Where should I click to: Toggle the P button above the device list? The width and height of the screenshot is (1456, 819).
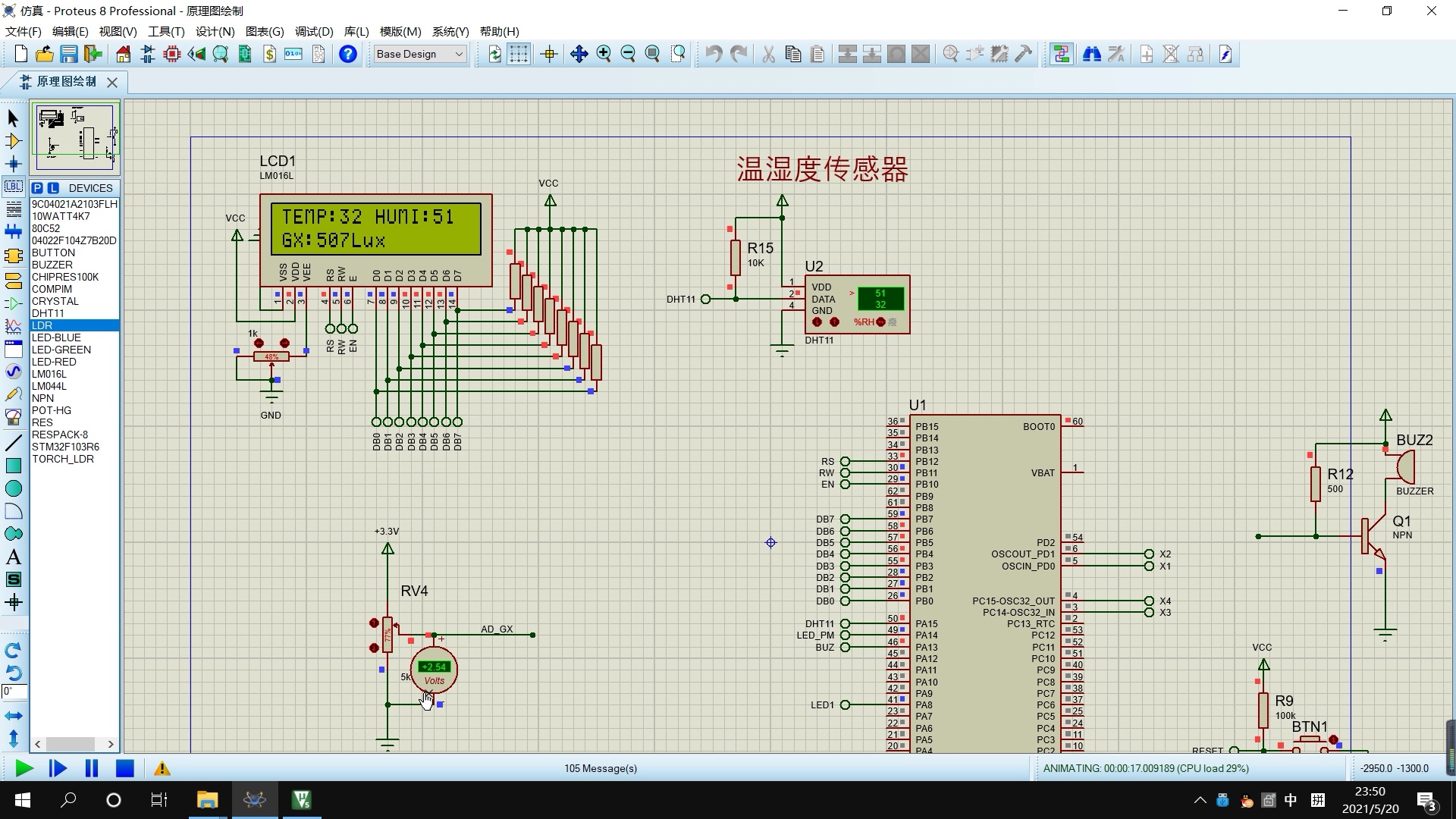click(x=36, y=187)
